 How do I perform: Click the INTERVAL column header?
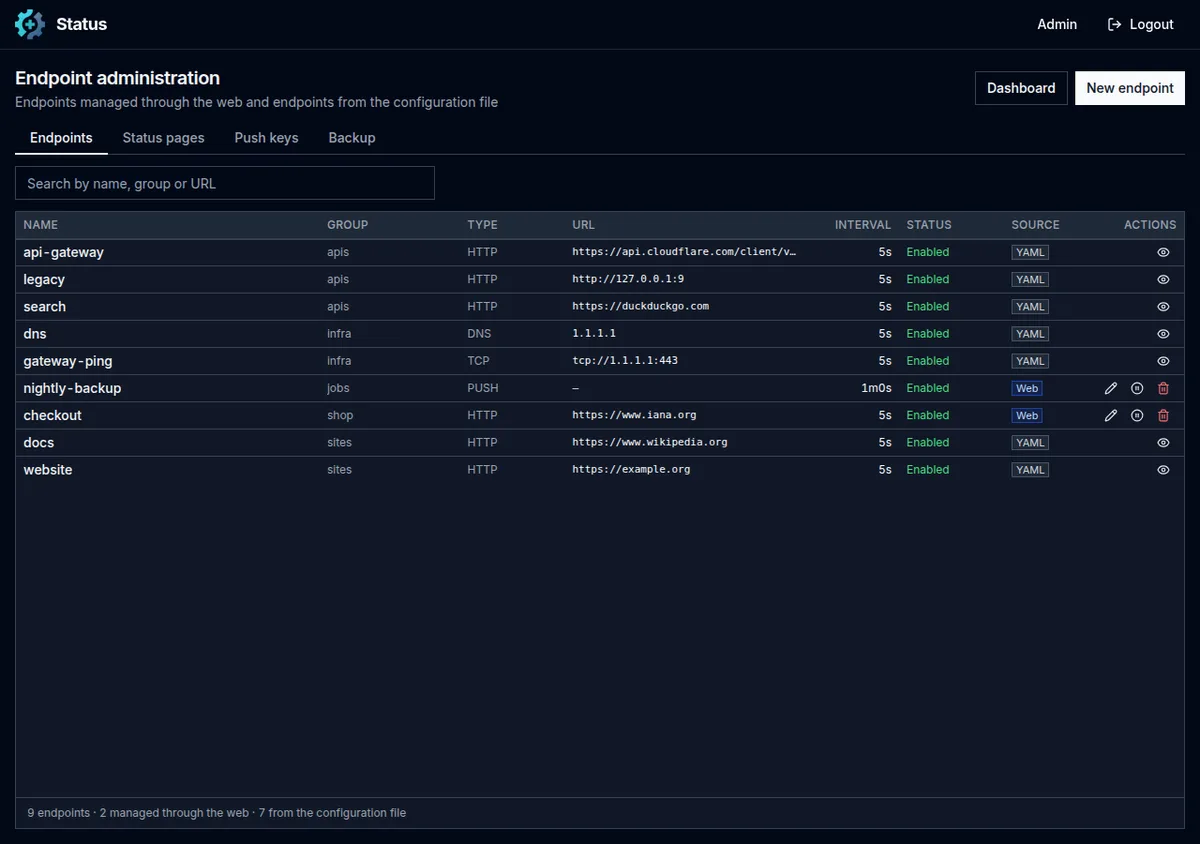pos(863,225)
